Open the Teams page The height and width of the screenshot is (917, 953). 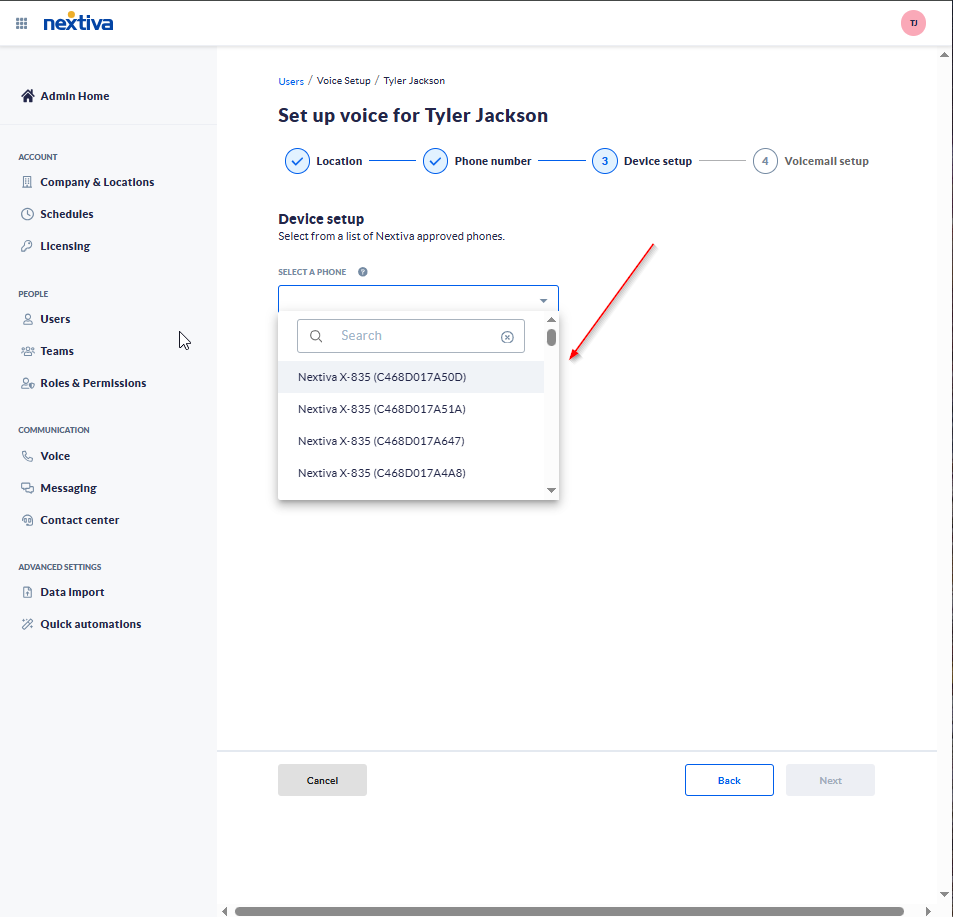point(57,351)
